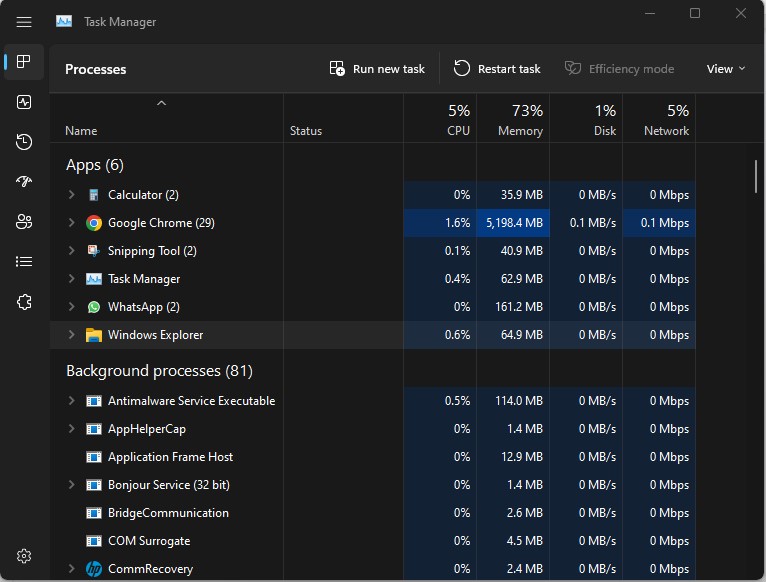Viewport: 766px width, 582px height.
Task: Click the Antimalware Service Executable icon
Action: pos(93,401)
